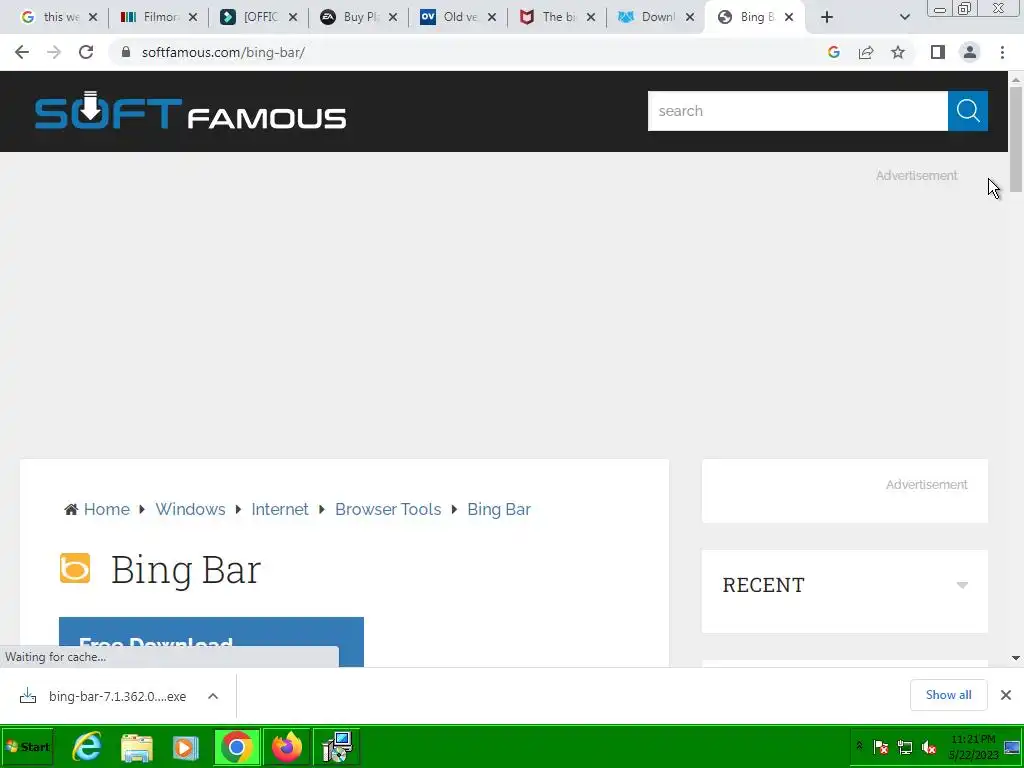Go back with the back arrow

pyautogui.click(x=22, y=52)
